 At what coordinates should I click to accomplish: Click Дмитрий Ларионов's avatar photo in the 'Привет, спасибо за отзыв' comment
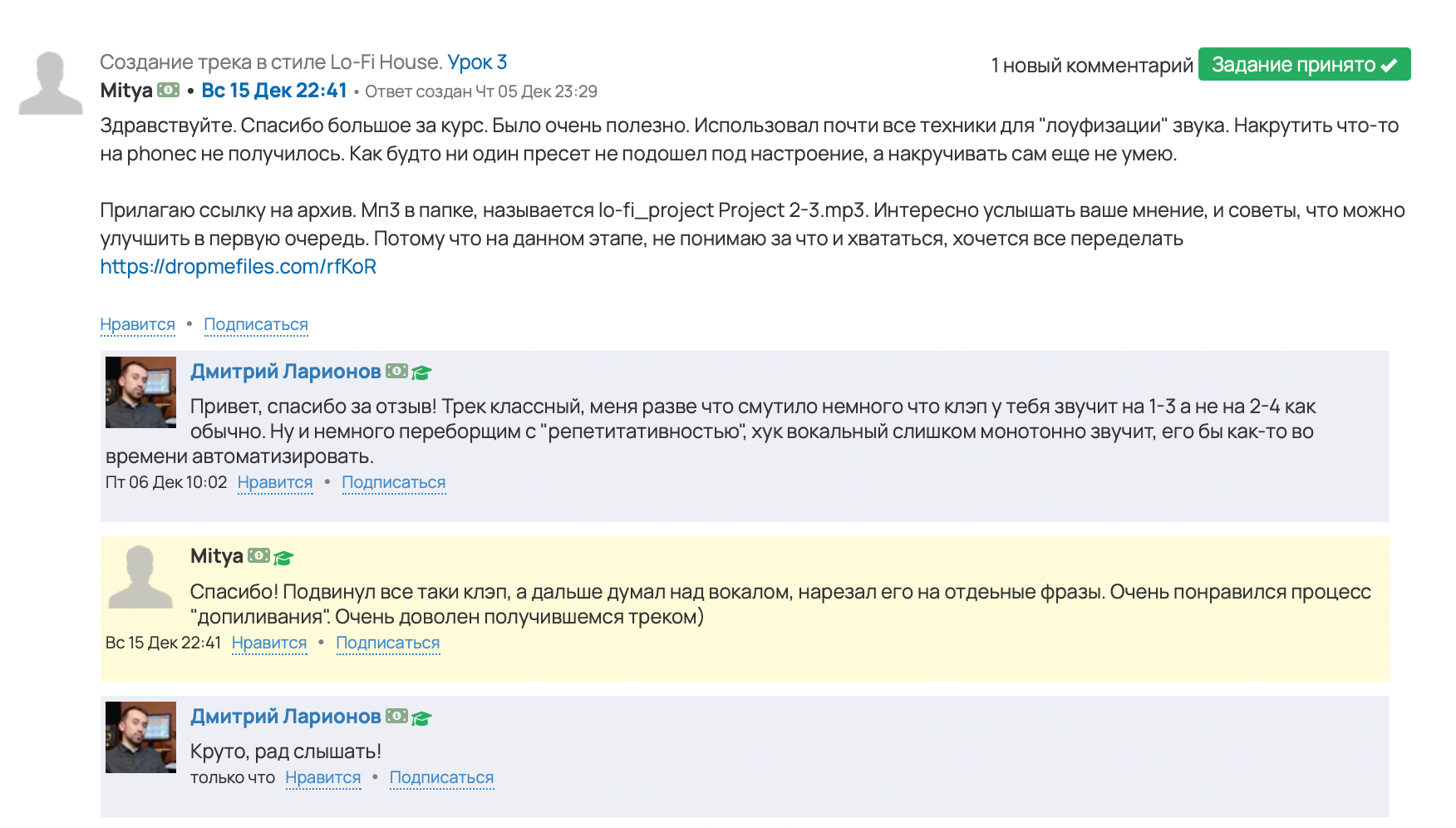pyautogui.click(x=140, y=392)
